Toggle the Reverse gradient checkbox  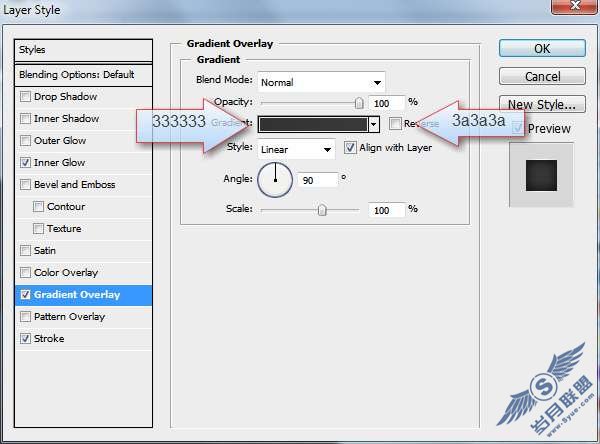pos(395,123)
